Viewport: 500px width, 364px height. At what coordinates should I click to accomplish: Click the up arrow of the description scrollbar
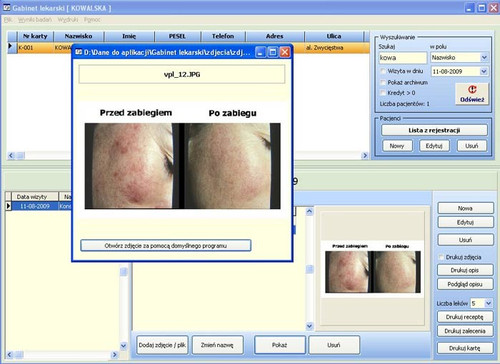pyautogui.click(x=309, y=211)
